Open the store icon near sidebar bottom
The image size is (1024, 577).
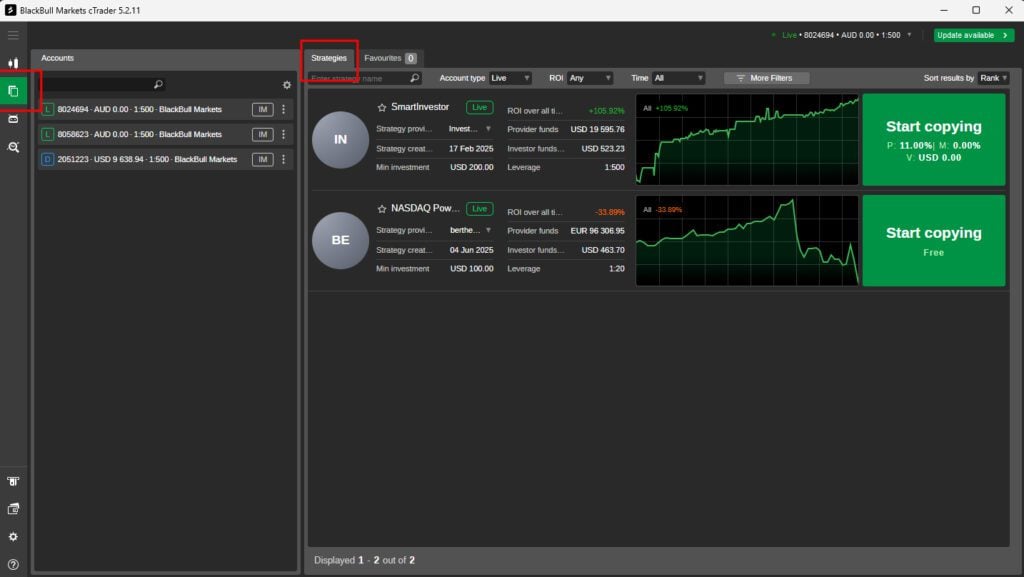pyautogui.click(x=13, y=481)
